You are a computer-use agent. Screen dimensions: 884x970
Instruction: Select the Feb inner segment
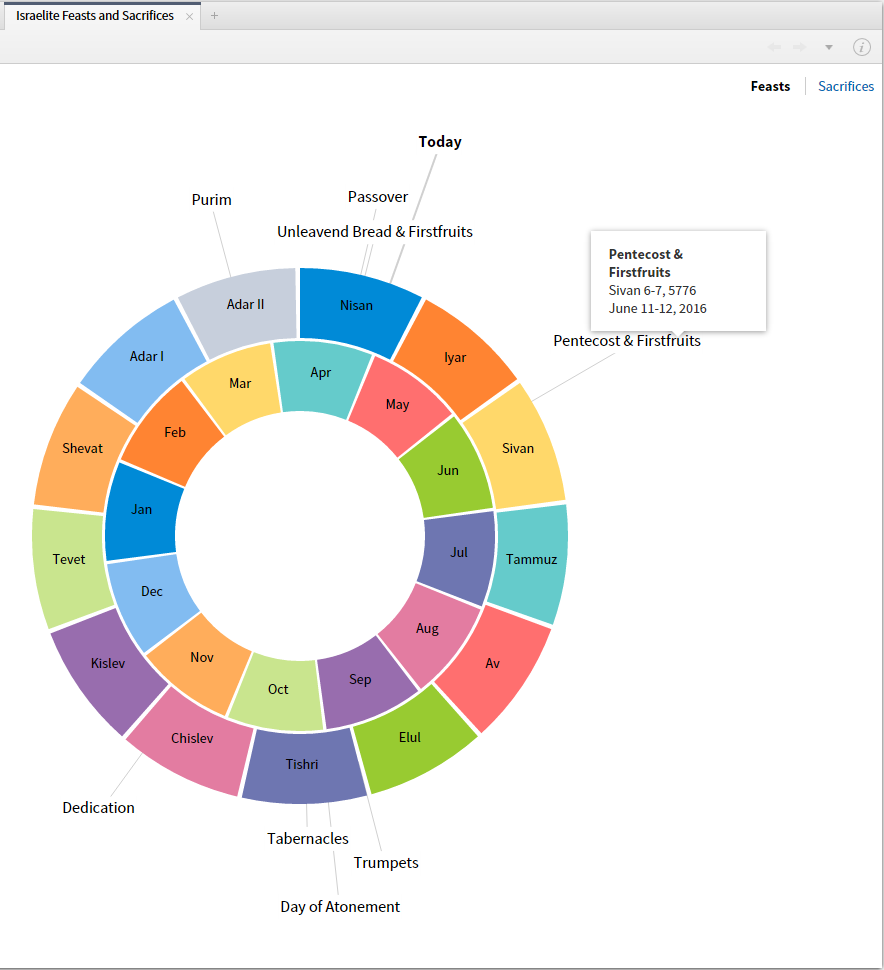[175, 432]
